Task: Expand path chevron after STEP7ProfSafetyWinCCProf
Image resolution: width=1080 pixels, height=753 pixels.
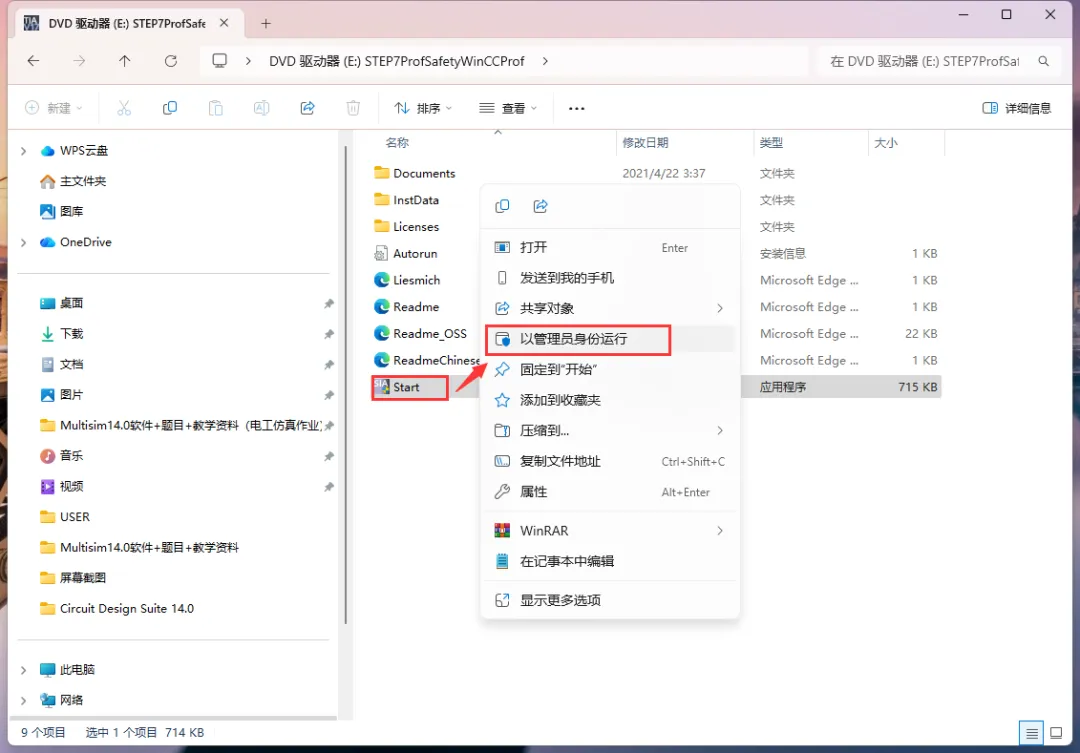Action: pyautogui.click(x=546, y=61)
